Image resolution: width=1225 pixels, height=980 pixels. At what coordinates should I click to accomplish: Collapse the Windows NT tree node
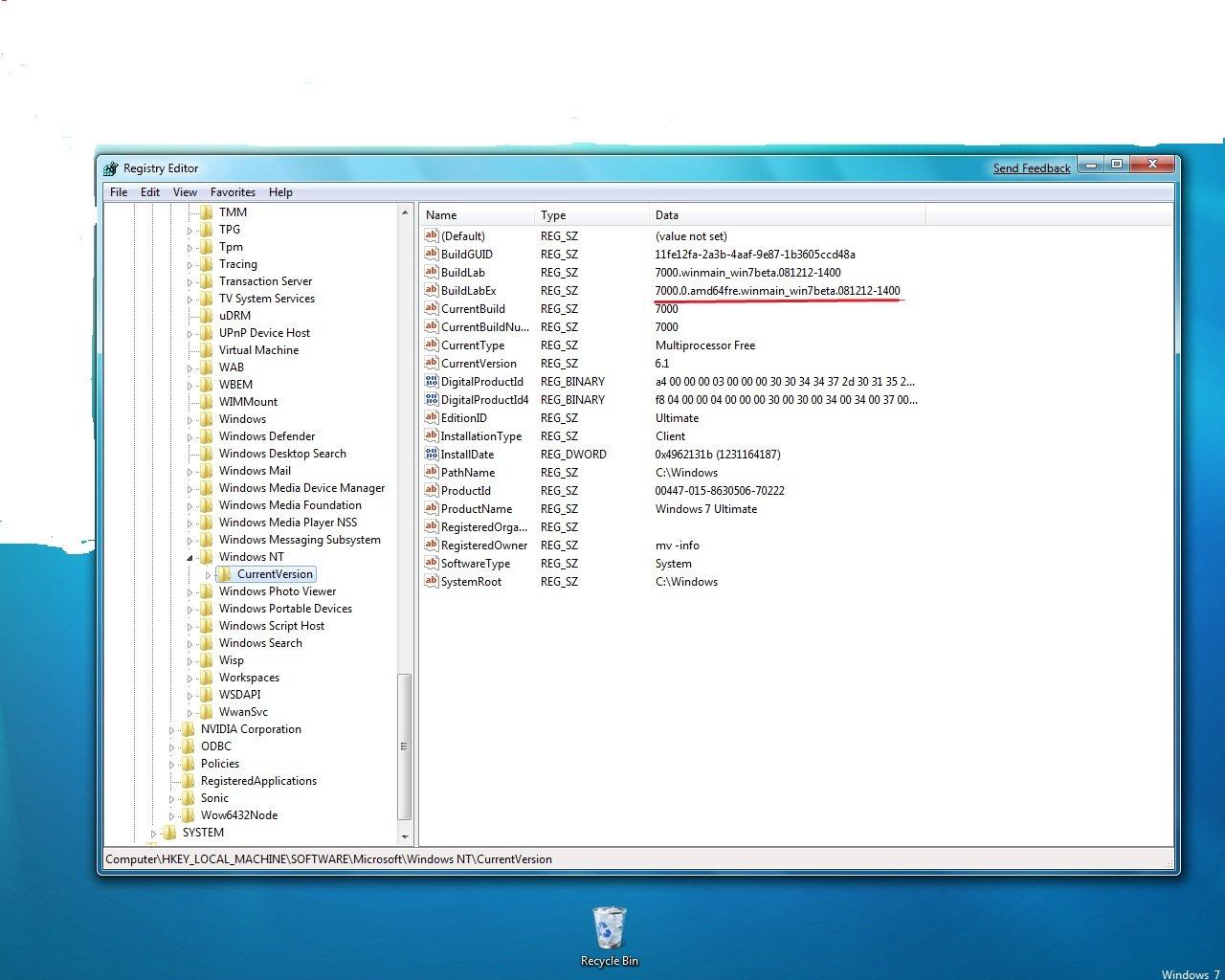(189, 557)
